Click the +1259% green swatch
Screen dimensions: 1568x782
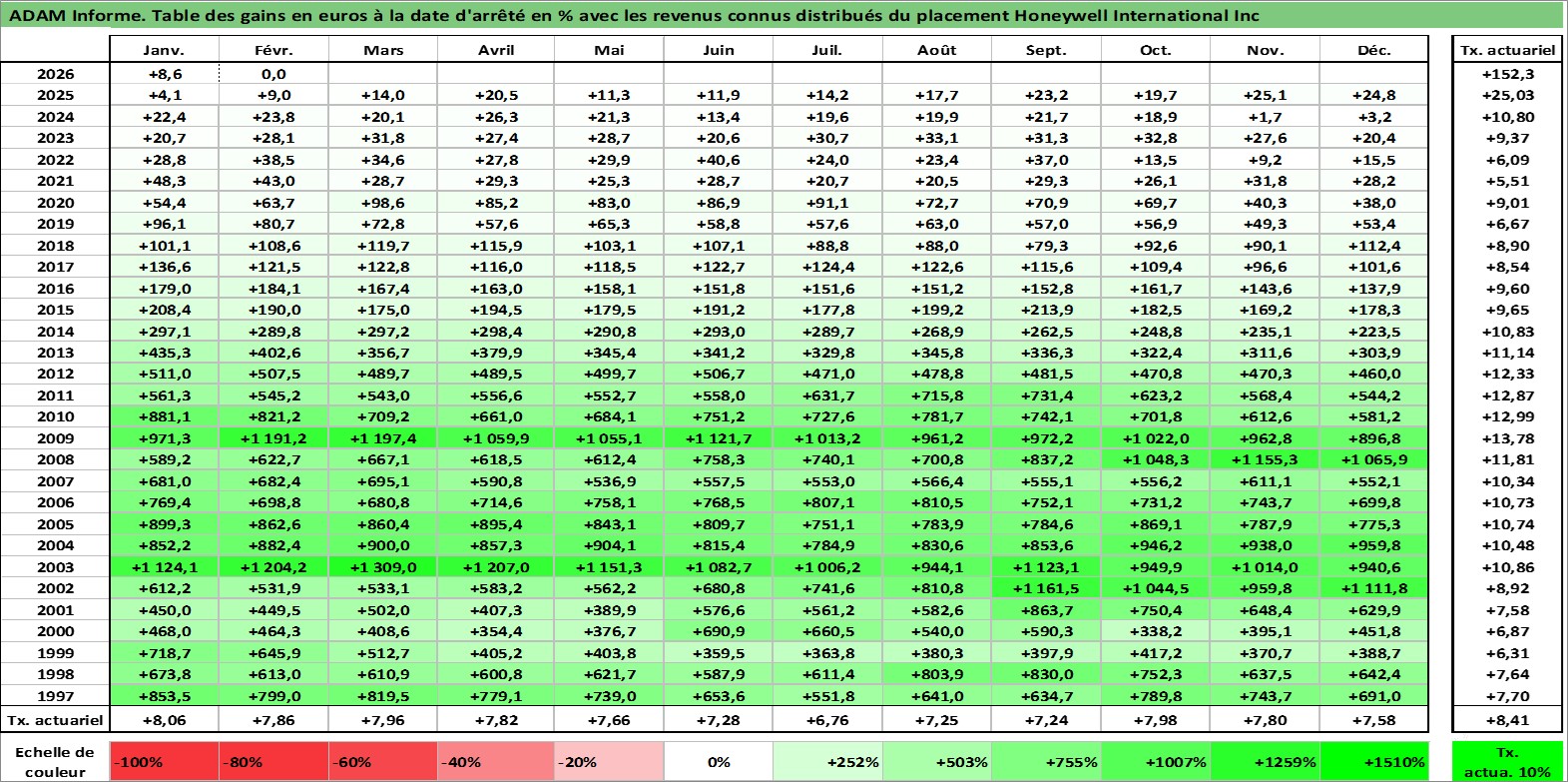(1265, 761)
